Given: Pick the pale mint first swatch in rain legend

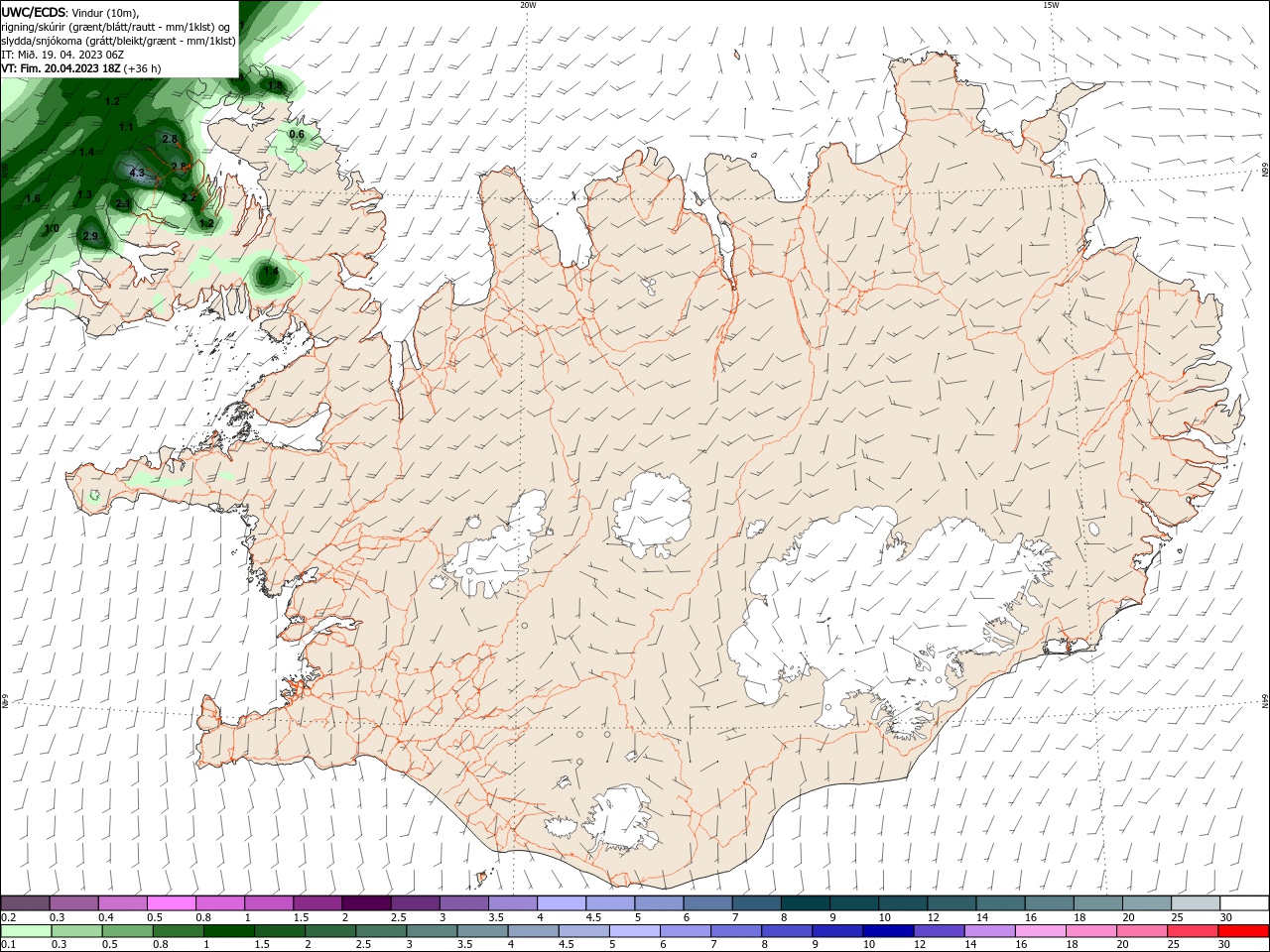Looking at the screenshot, I should (x=26, y=931).
